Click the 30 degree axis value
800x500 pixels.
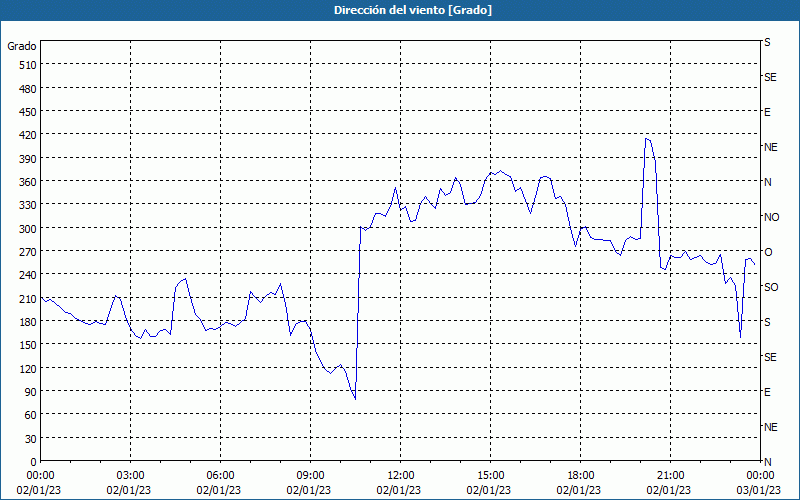tap(31, 439)
